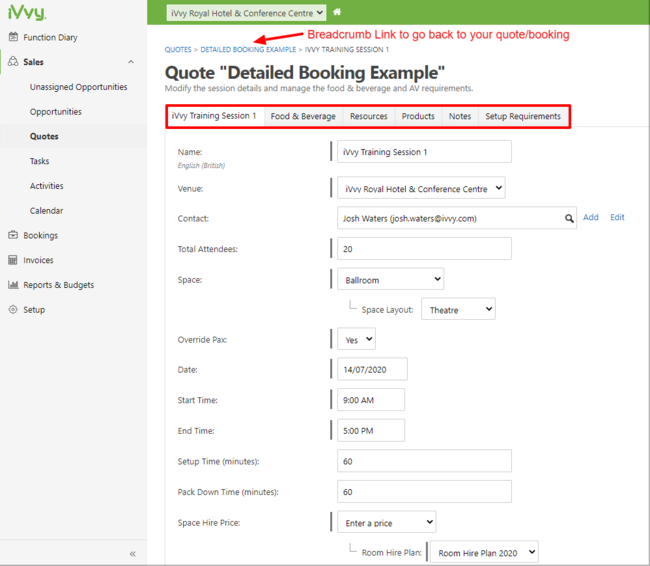Open the Space dropdown showing Ballroom

390,279
